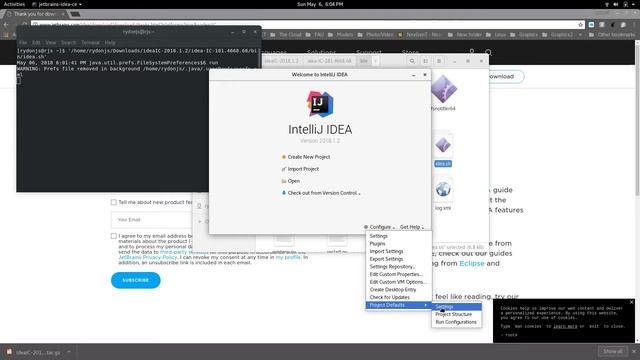Click the SUBSCRIBE button
640x360 pixels.
click(x=136, y=280)
